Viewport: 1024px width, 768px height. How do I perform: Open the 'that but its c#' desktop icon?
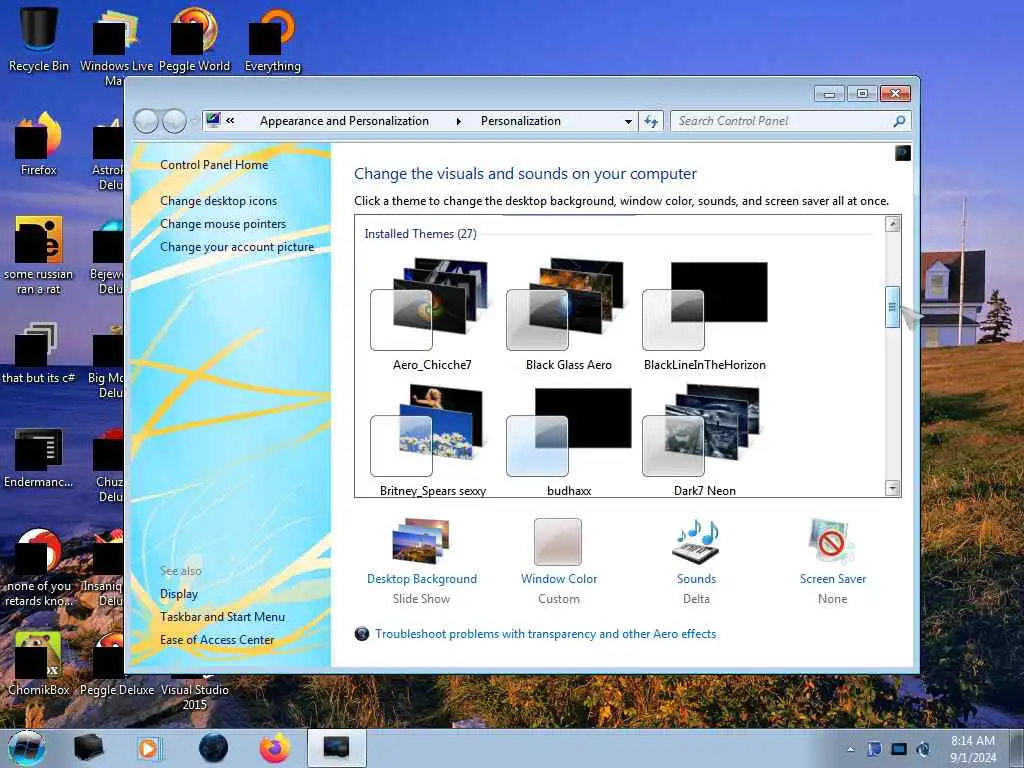(x=39, y=353)
